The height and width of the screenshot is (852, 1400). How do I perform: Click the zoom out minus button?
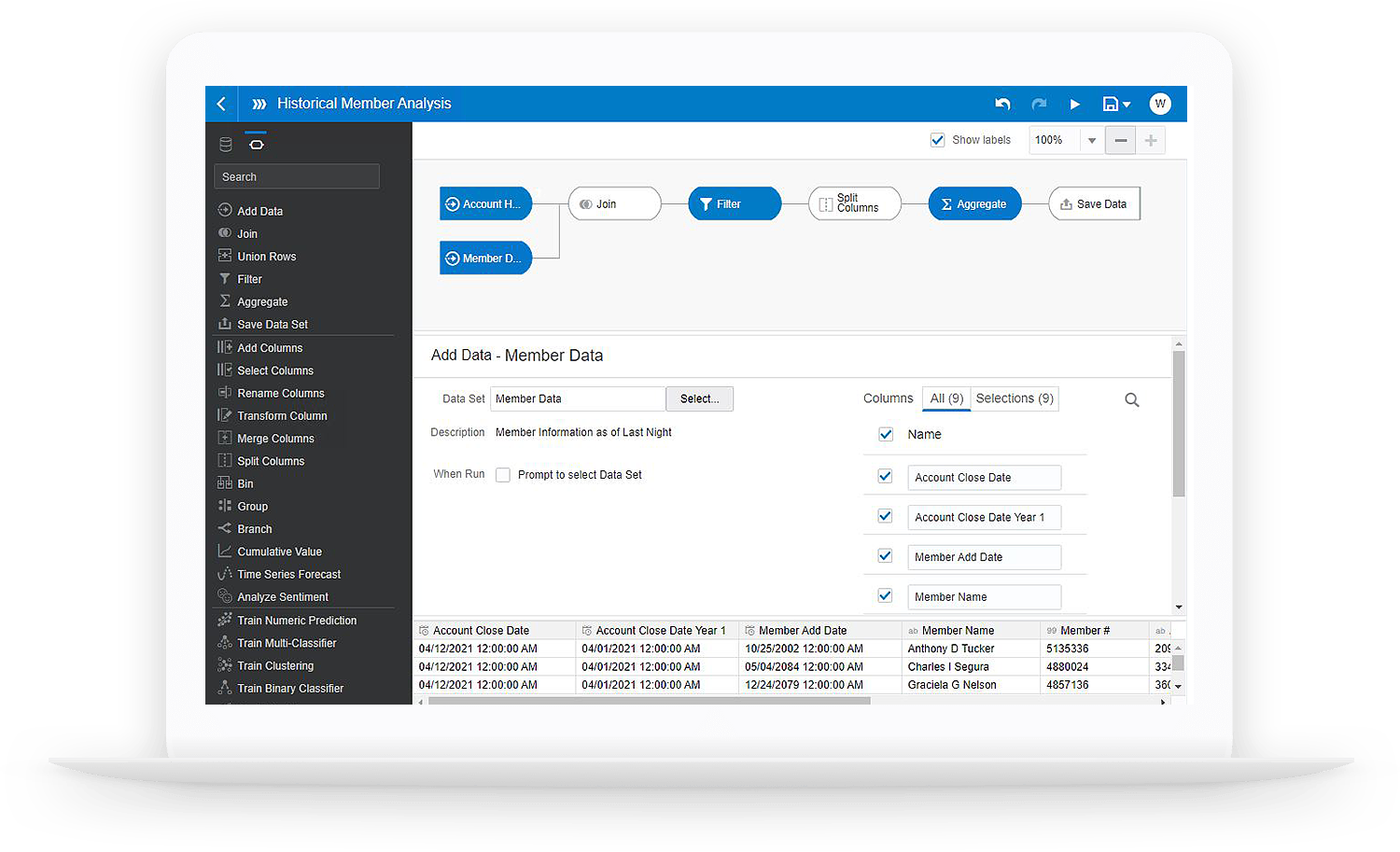click(x=1121, y=140)
